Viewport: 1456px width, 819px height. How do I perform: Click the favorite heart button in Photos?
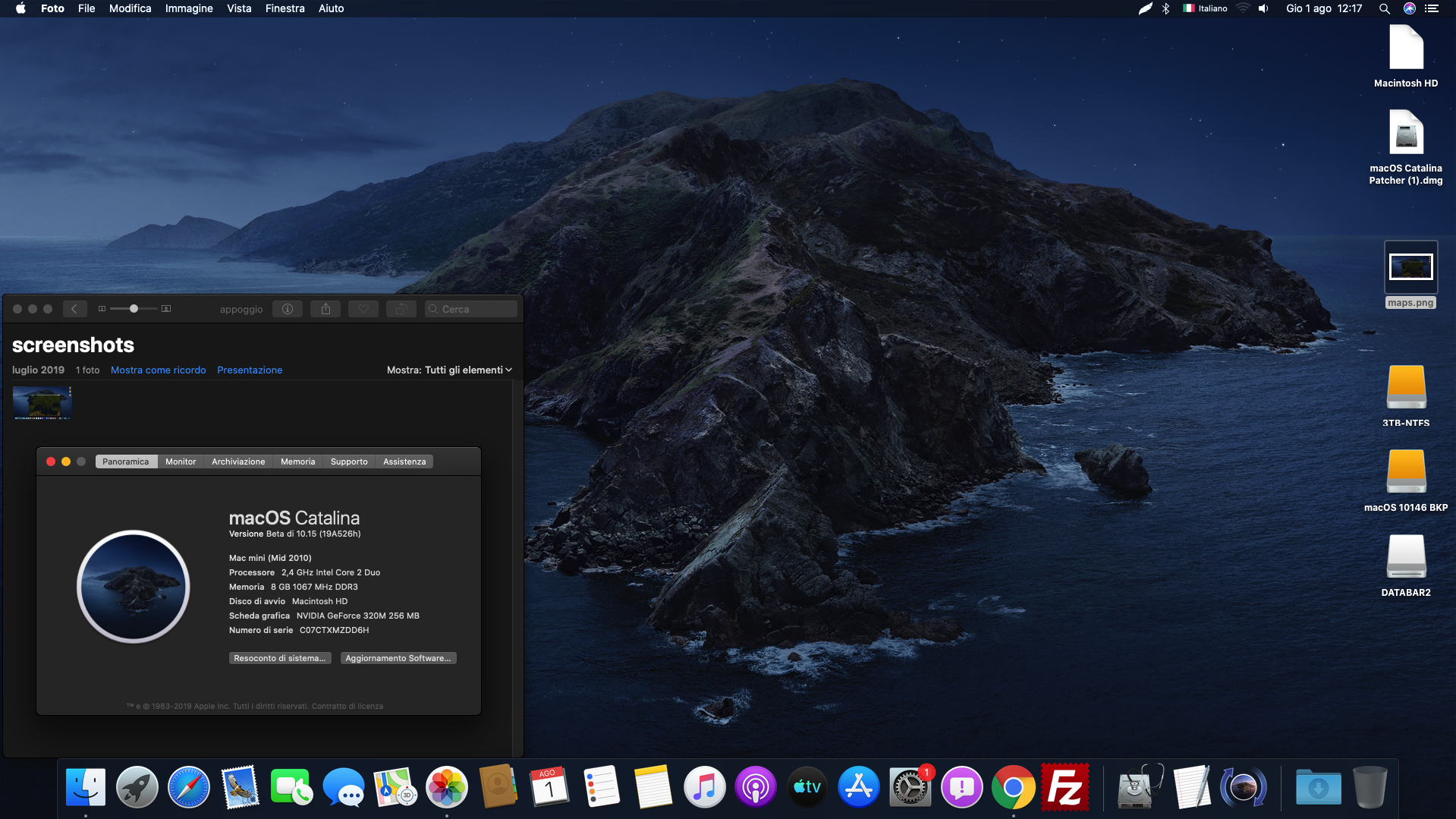[363, 309]
